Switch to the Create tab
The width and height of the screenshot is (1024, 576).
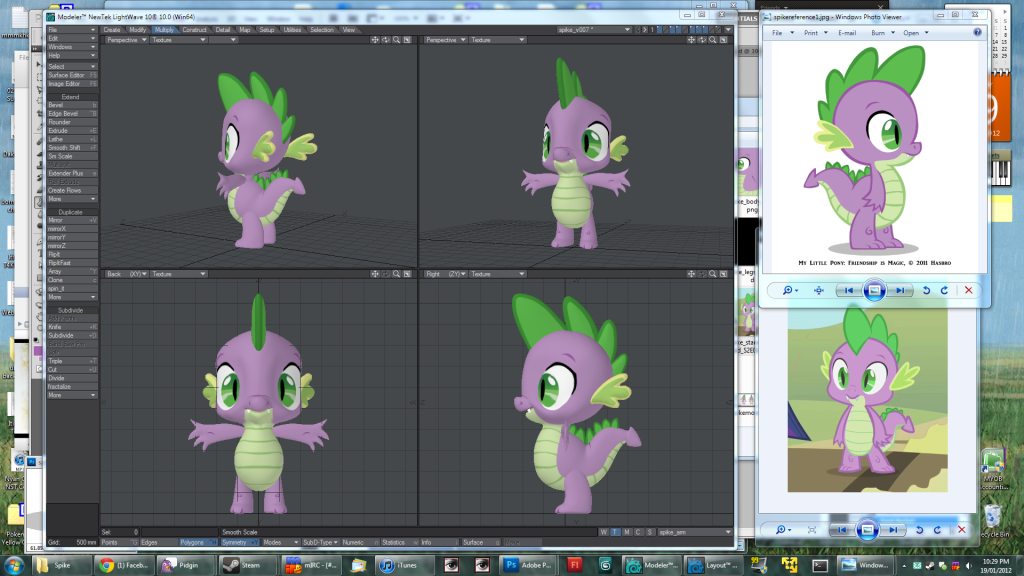click(112, 30)
